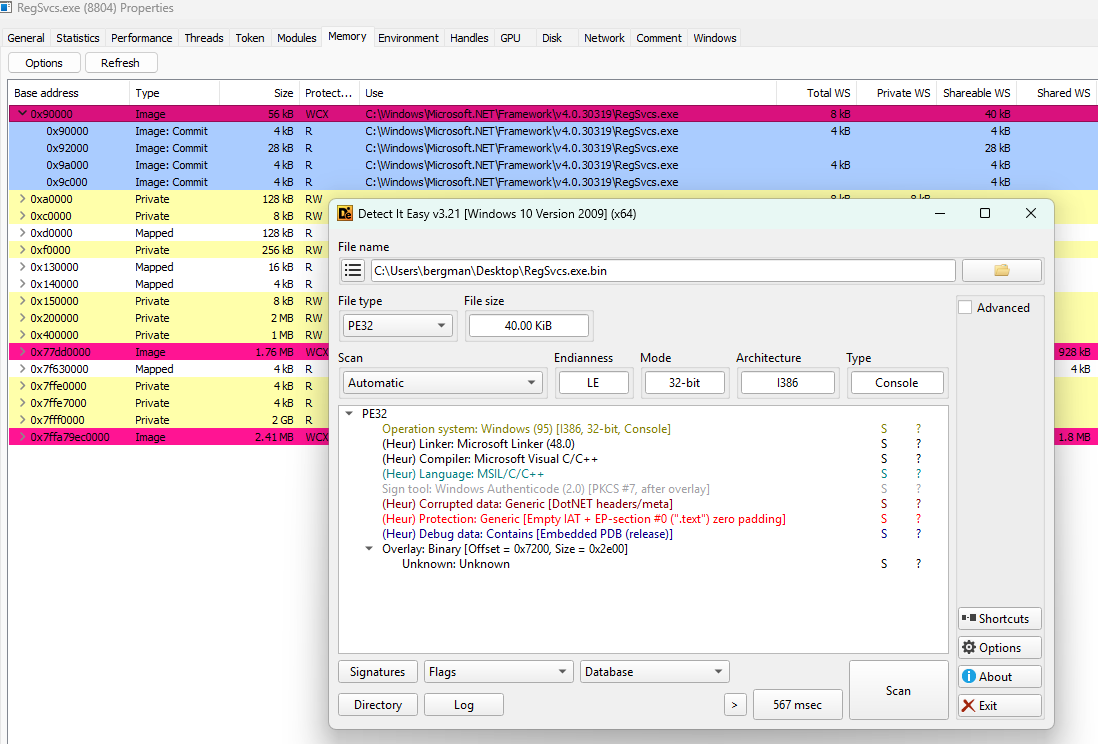Click the file name path field
The image size is (1098, 744).
coord(662,270)
